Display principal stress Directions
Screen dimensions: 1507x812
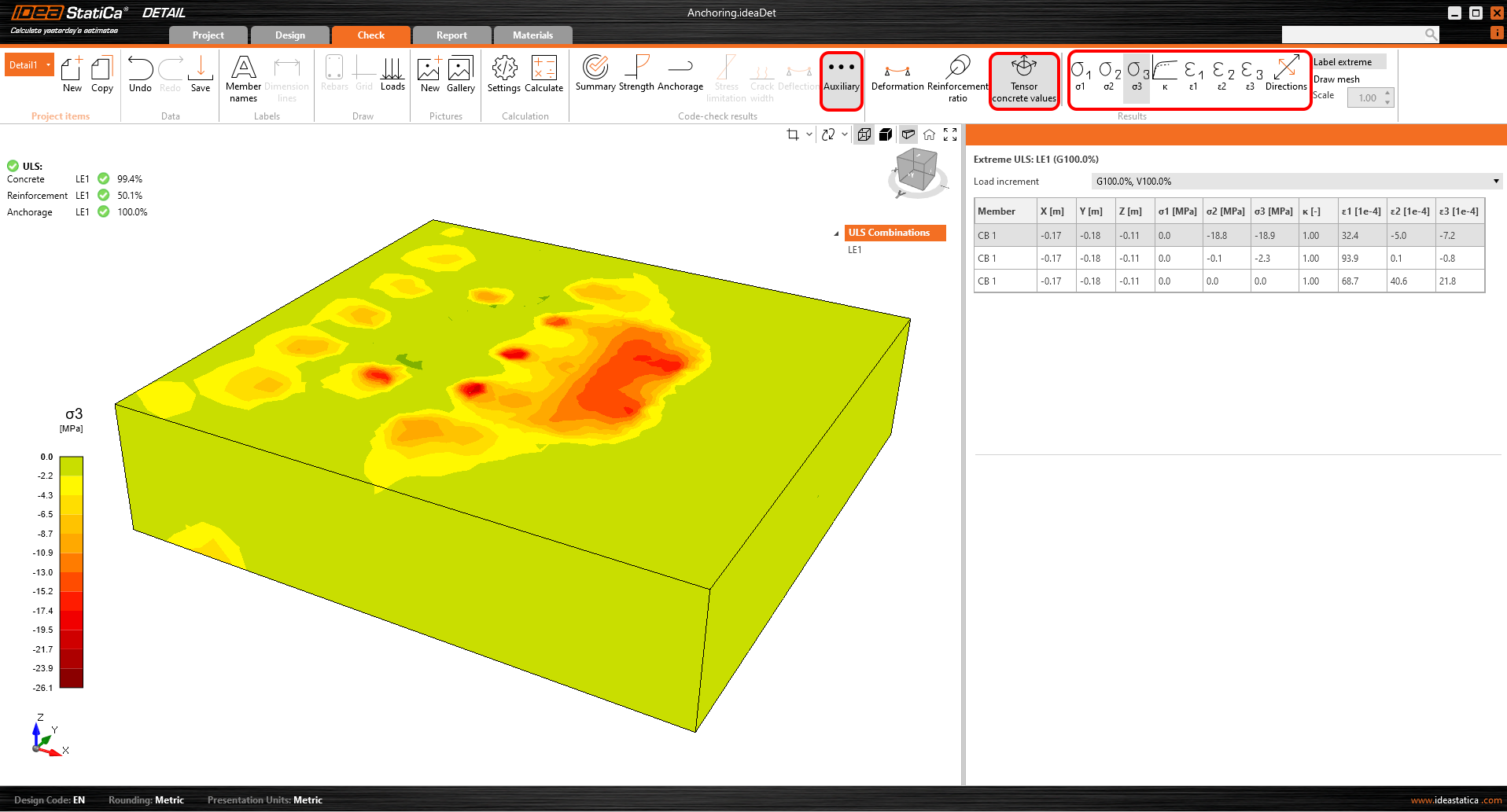tap(1286, 75)
